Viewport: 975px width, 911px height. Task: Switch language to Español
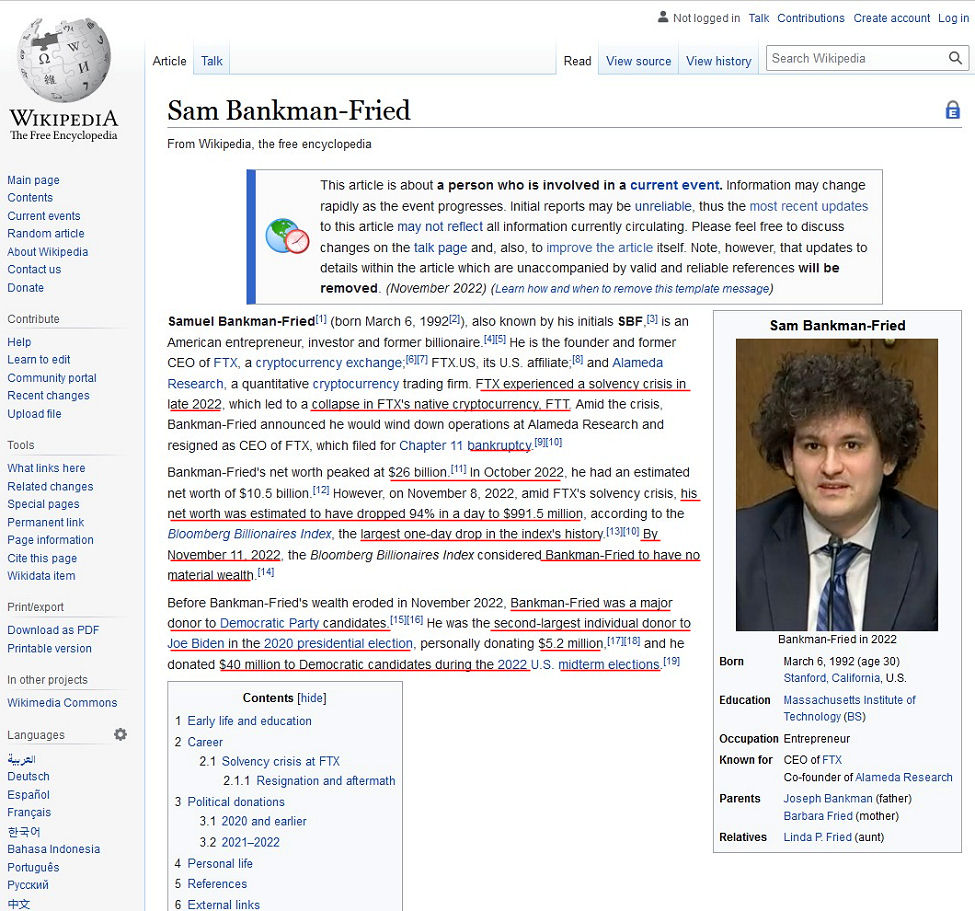[x=29, y=795]
